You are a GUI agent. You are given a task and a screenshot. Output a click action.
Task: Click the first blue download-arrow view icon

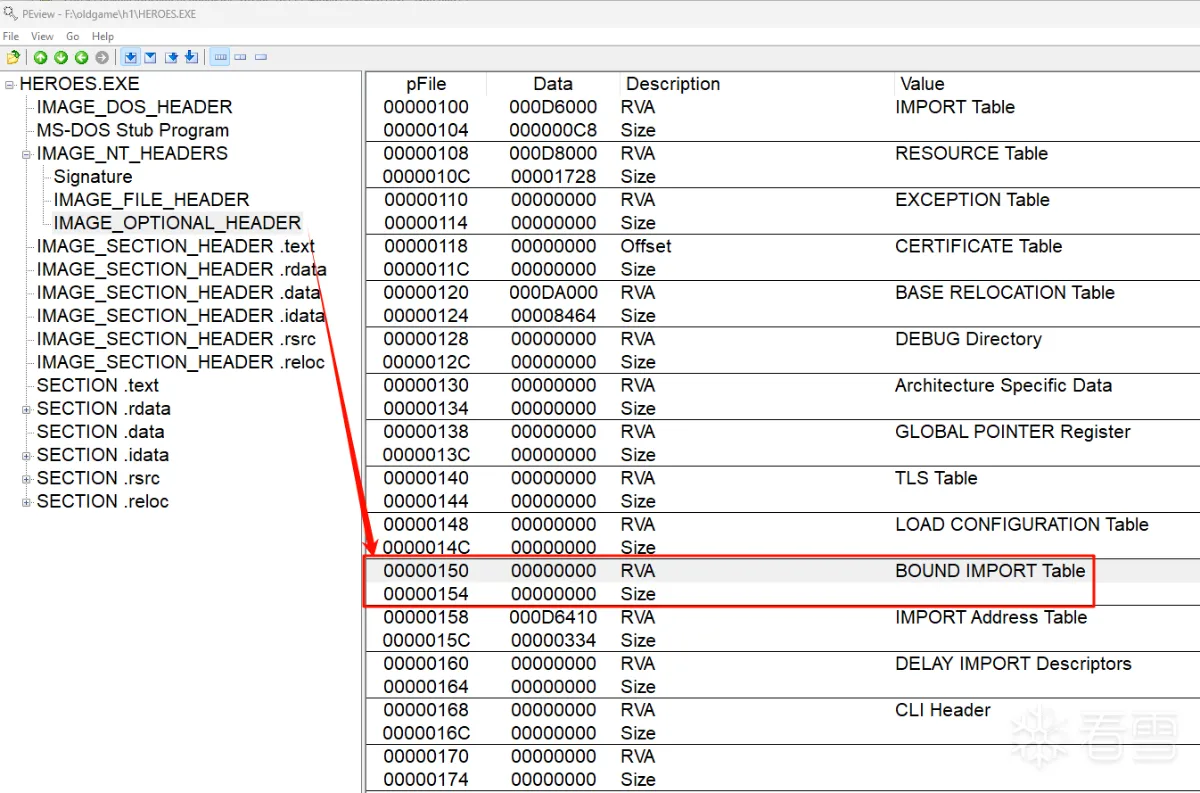130,57
